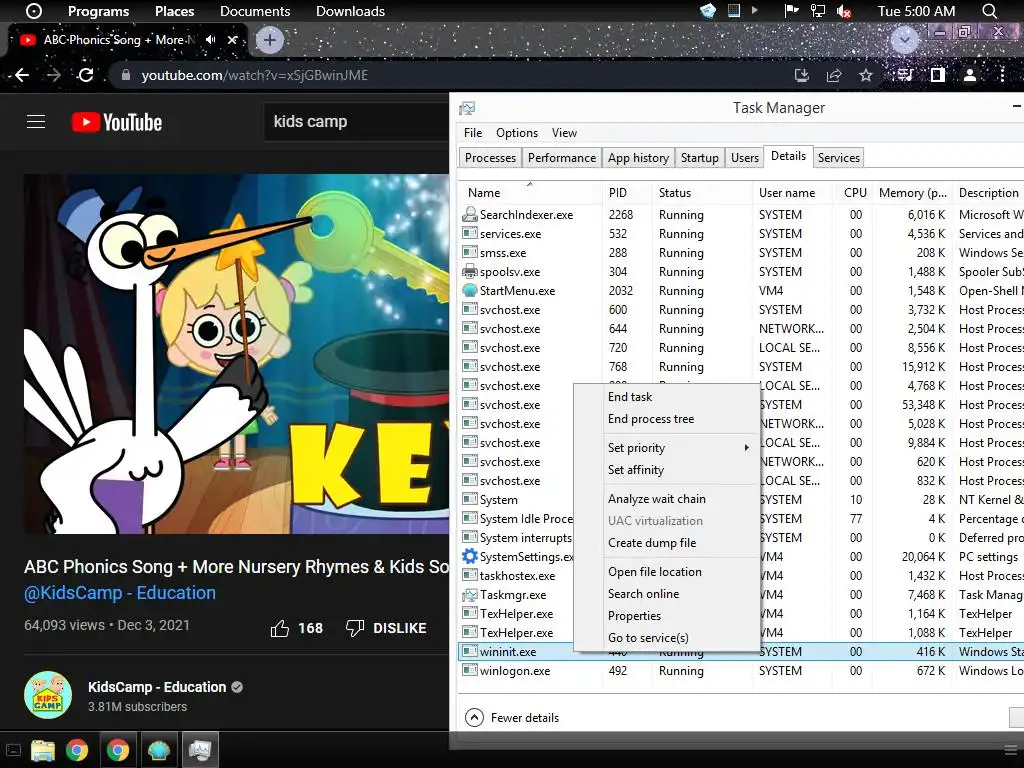
Task: Click the install/download page icon in address bar
Action: [802, 76]
